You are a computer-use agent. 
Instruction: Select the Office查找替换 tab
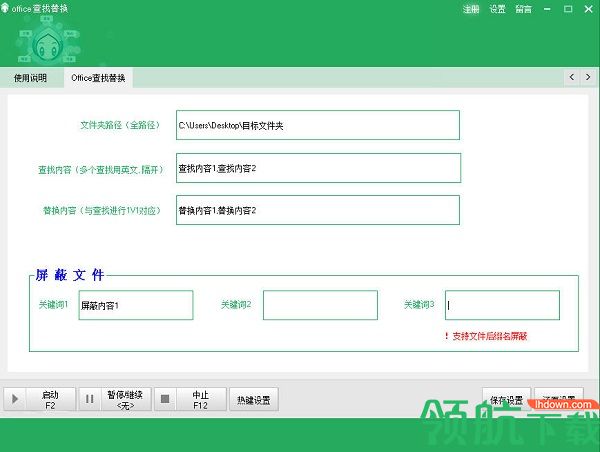(x=98, y=78)
